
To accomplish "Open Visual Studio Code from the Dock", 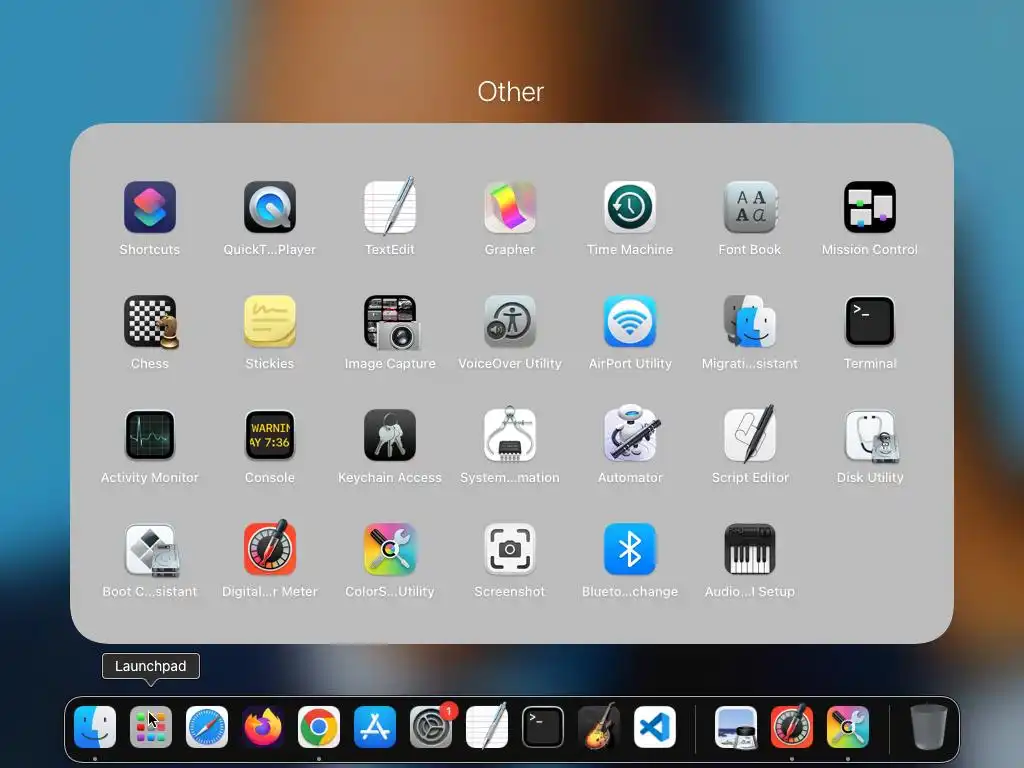I will (x=654, y=727).
